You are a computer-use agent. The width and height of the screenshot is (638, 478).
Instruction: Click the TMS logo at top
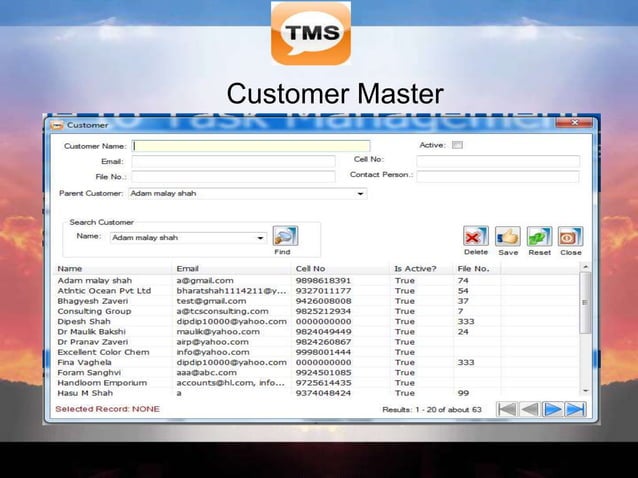click(x=311, y=33)
